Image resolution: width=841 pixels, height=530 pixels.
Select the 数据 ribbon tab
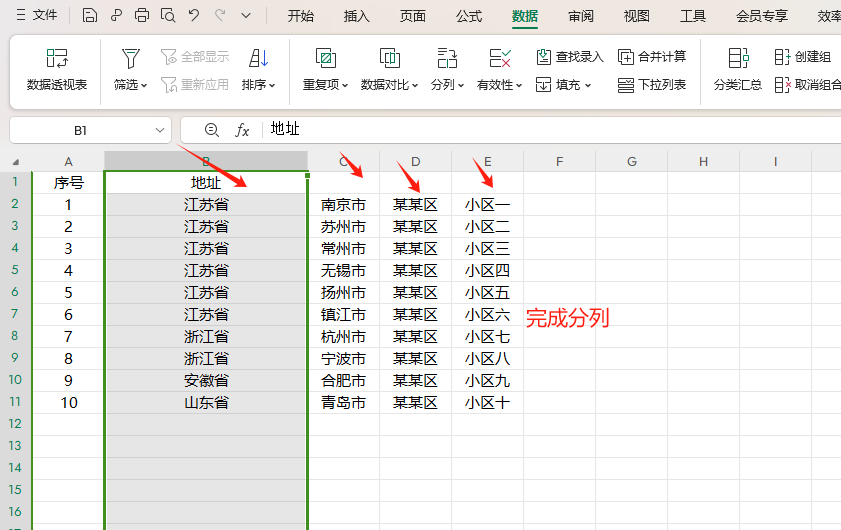coord(525,16)
